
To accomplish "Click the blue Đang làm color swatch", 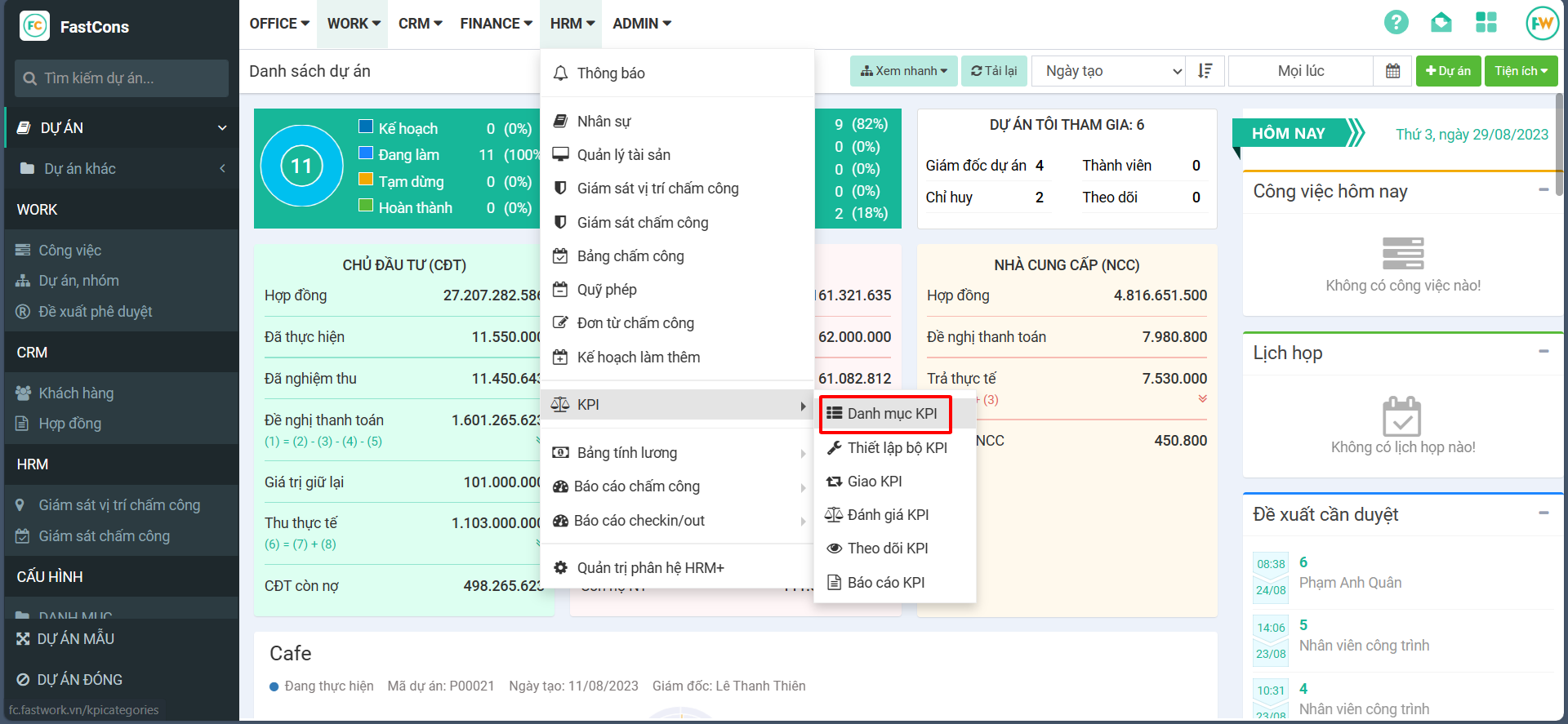I will 366,153.
